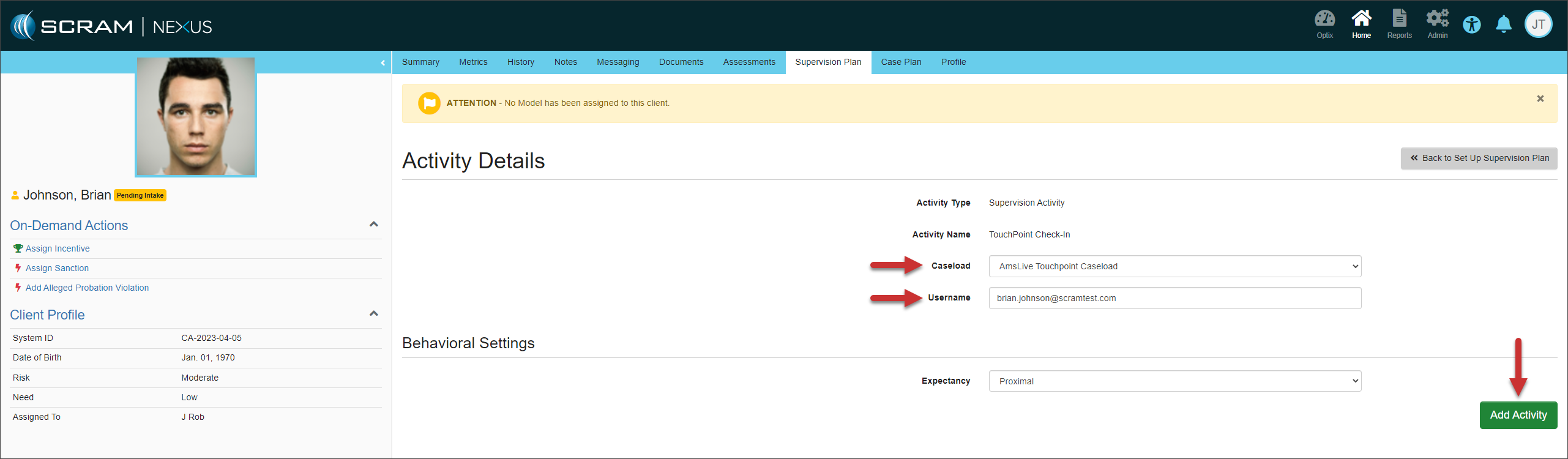Image resolution: width=1568 pixels, height=459 pixels.
Task: Click the Username input field
Action: [x=1174, y=298]
